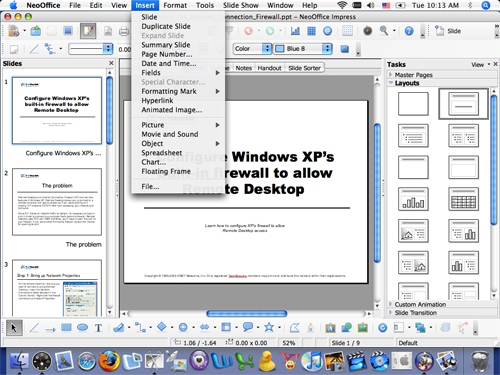Click the 52% zoom status field
Viewport: 500px width, 375px height.
click(x=289, y=343)
